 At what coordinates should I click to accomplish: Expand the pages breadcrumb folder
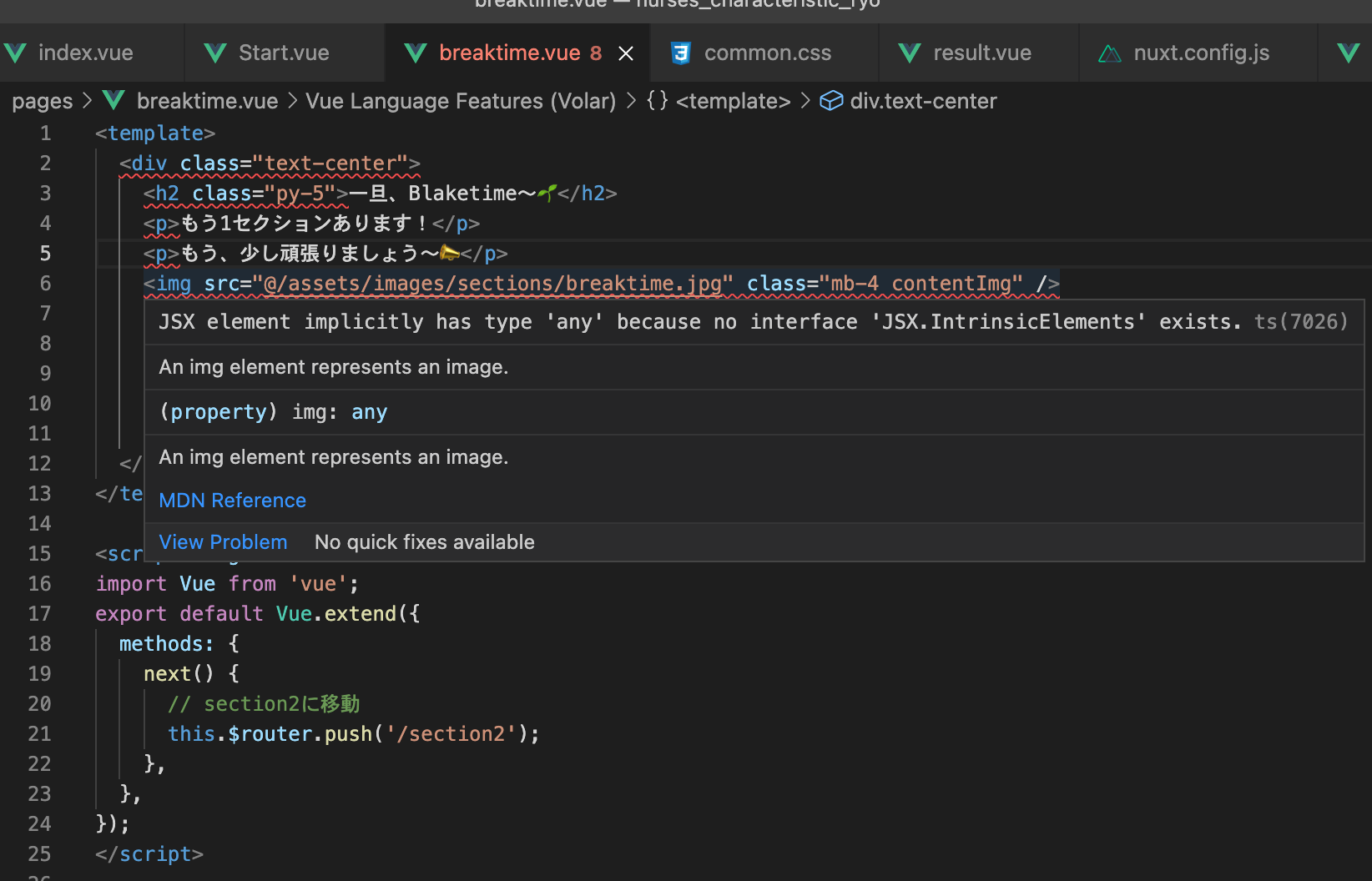coord(42,102)
